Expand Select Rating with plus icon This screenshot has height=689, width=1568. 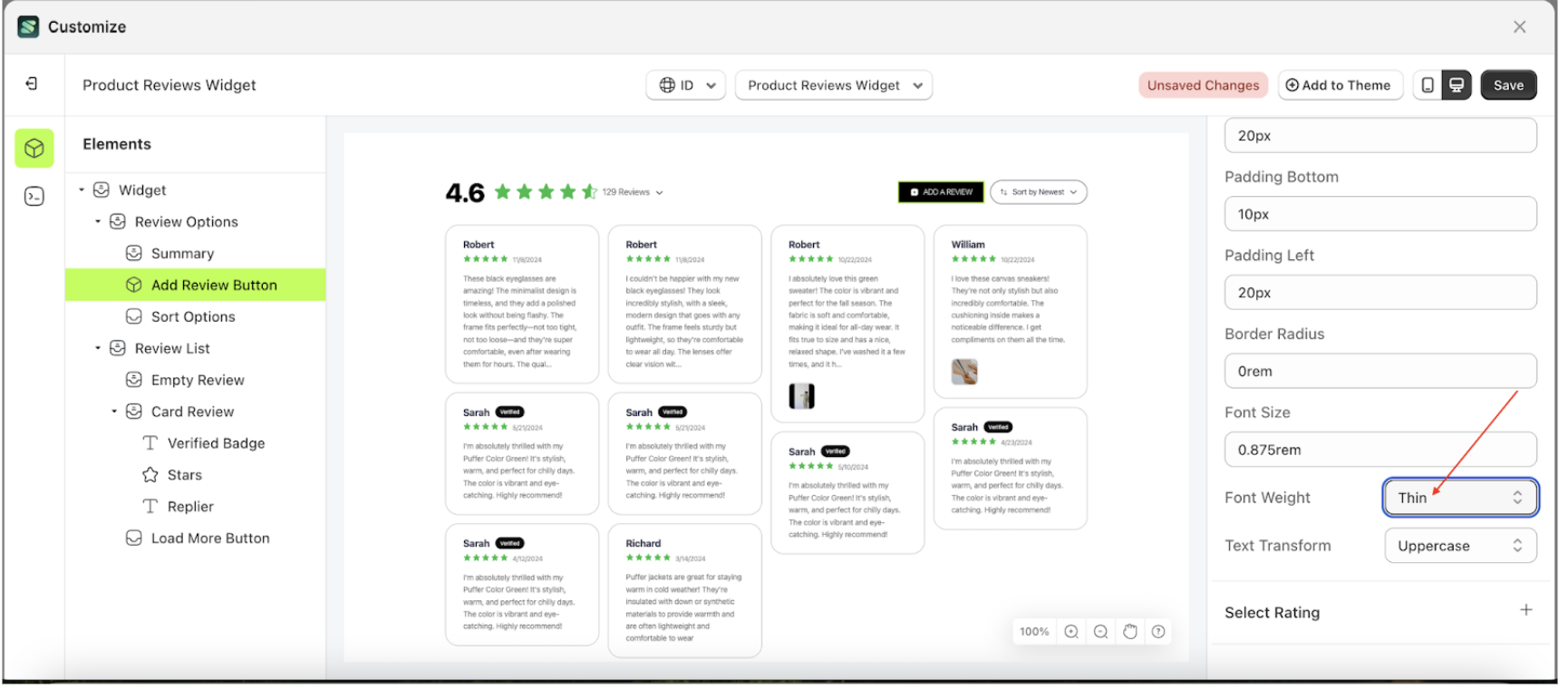pos(1526,610)
